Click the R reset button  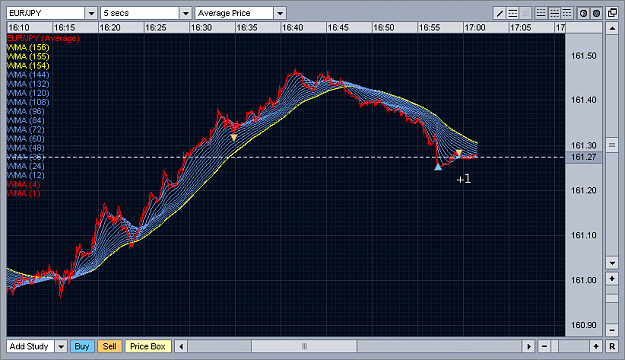point(612,346)
